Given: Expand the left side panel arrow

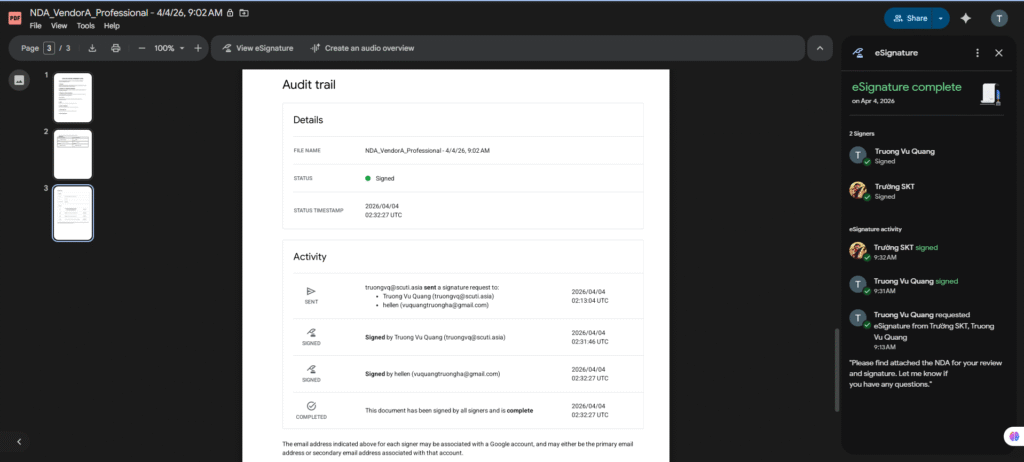Looking at the screenshot, I should click(x=19, y=441).
